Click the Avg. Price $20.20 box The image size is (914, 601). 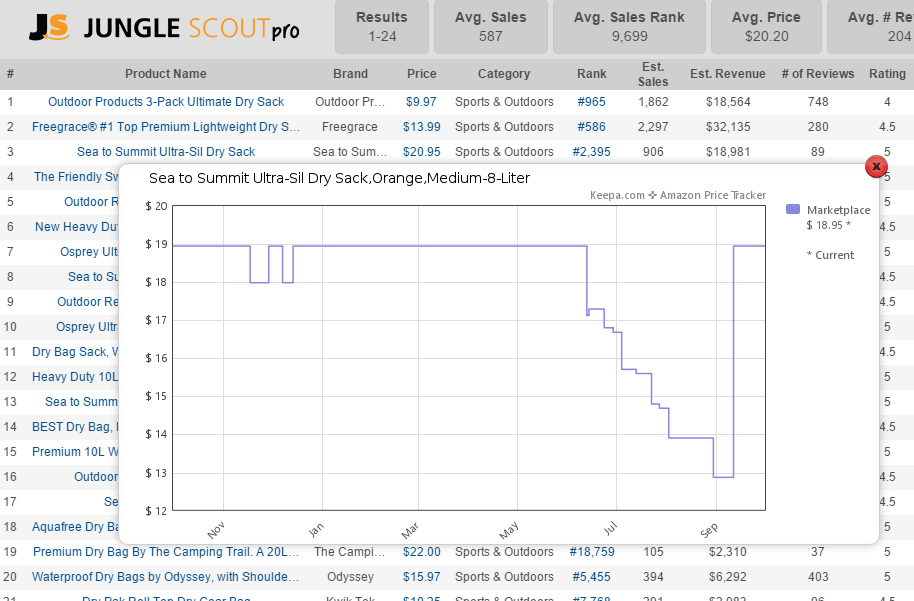[767, 27]
